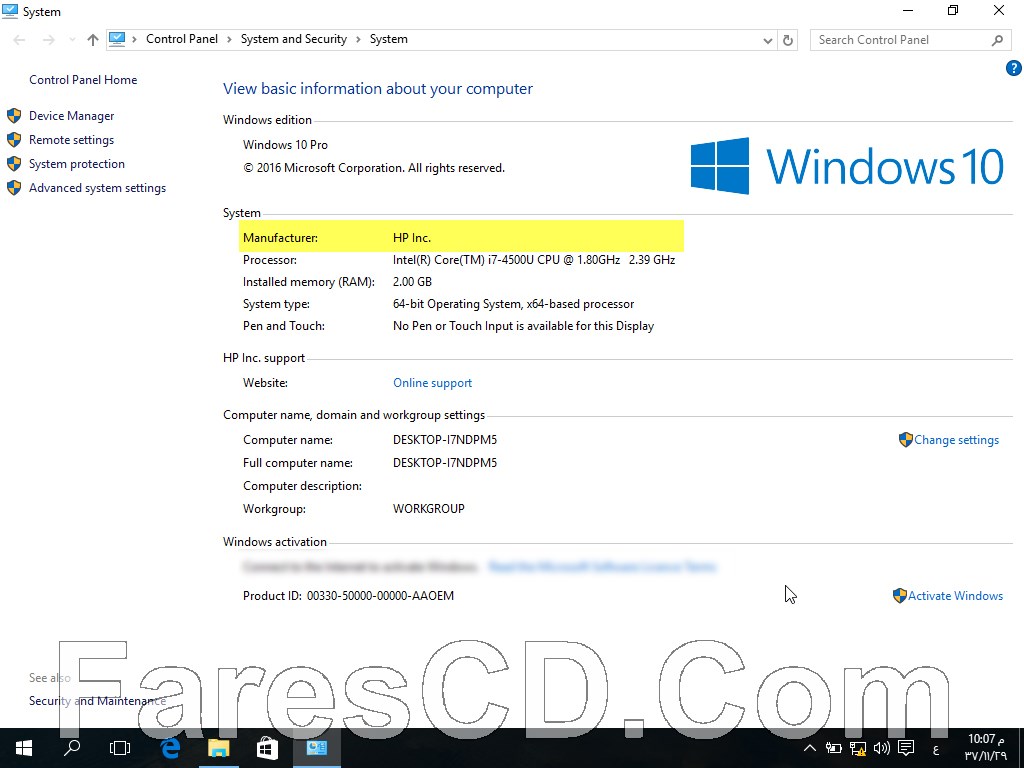The image size is (1024, 768).
Task: Click Change settings for computer name
Action: click(x=956, y=440)
